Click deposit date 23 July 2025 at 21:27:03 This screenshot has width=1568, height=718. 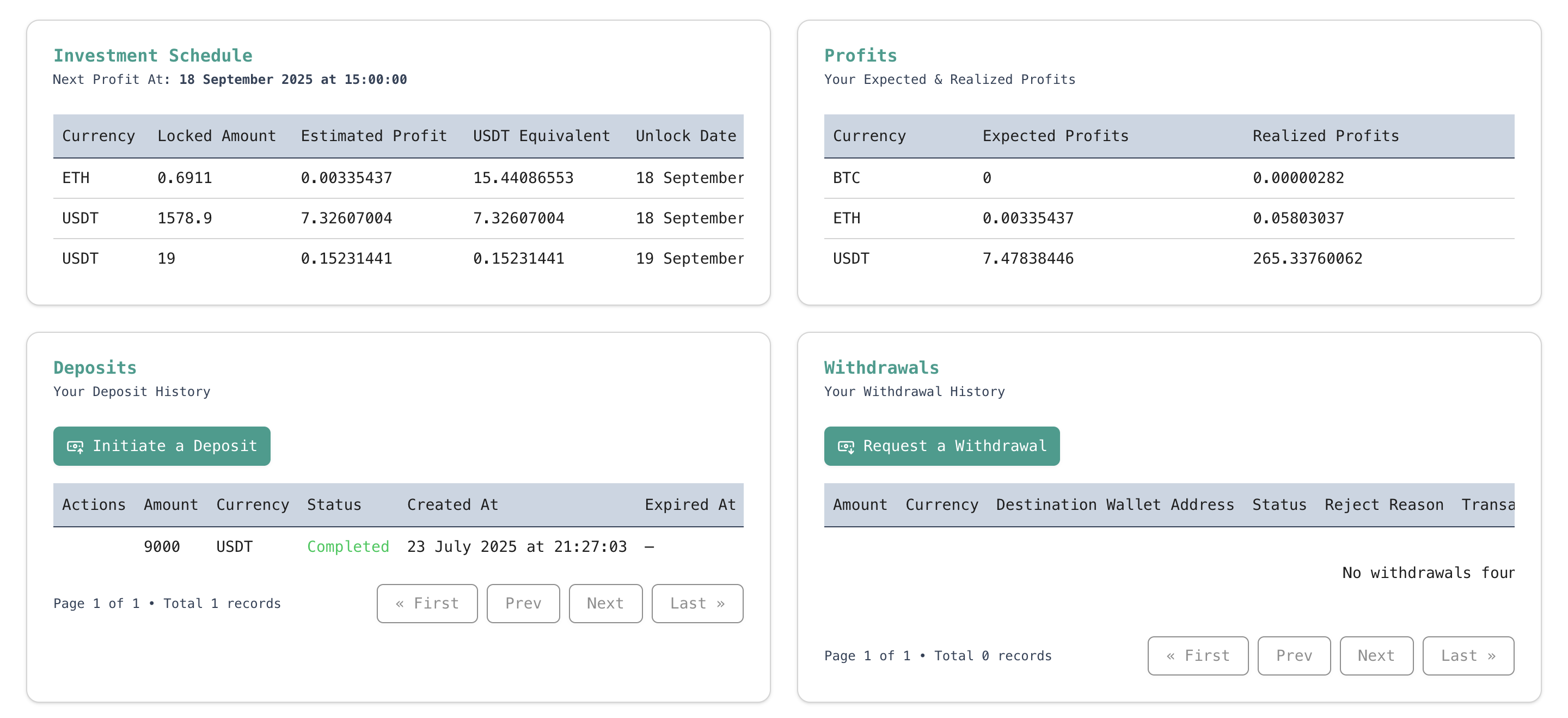pos(517,547)
